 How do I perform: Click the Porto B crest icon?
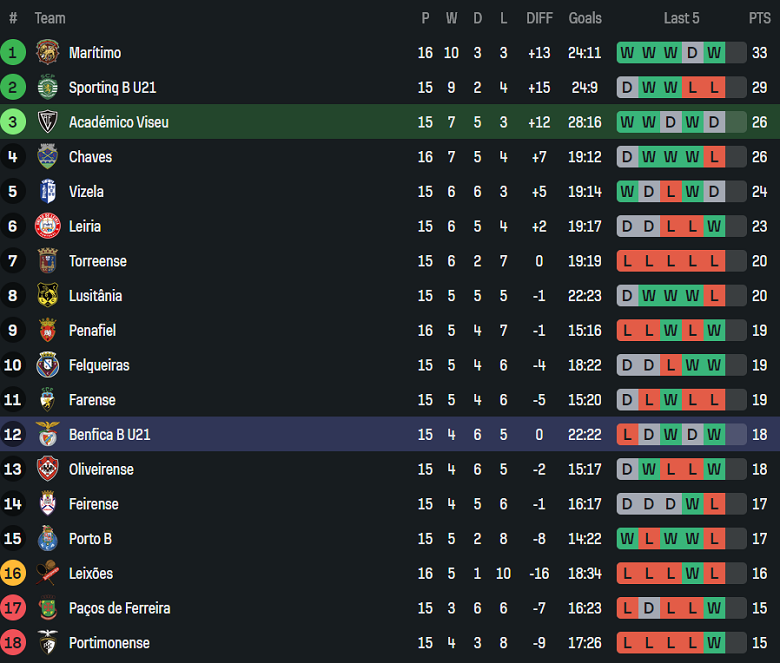(x=47, y=538)
